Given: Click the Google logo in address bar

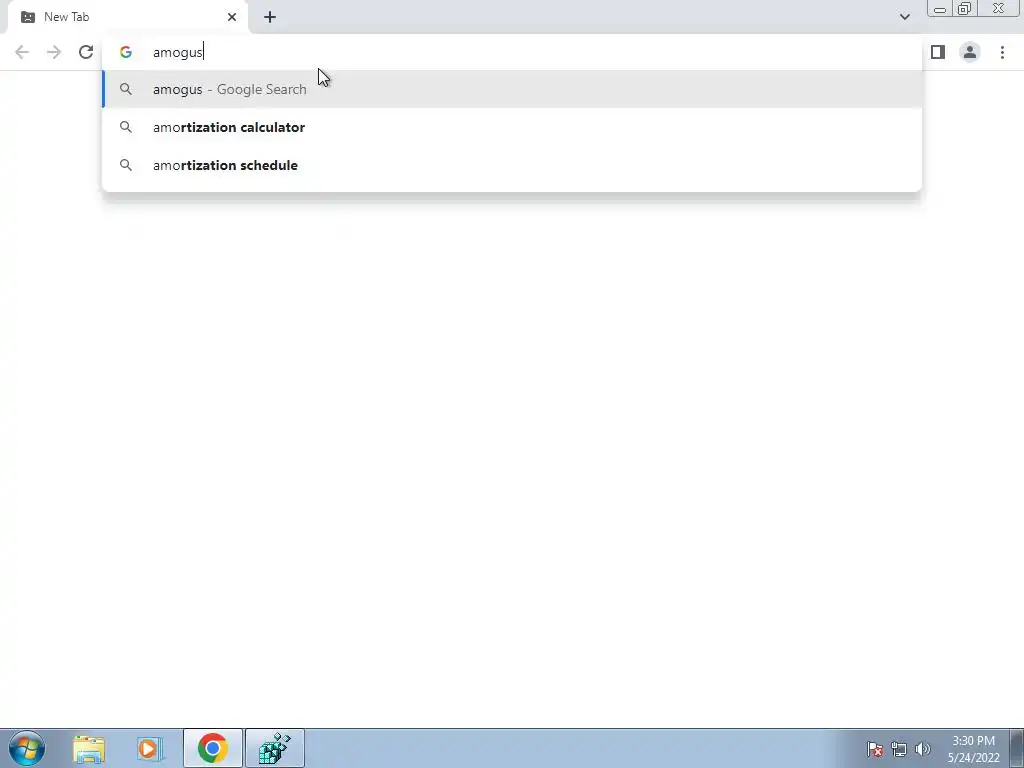Looking at the screenshot, I should [x=126, y=52].
